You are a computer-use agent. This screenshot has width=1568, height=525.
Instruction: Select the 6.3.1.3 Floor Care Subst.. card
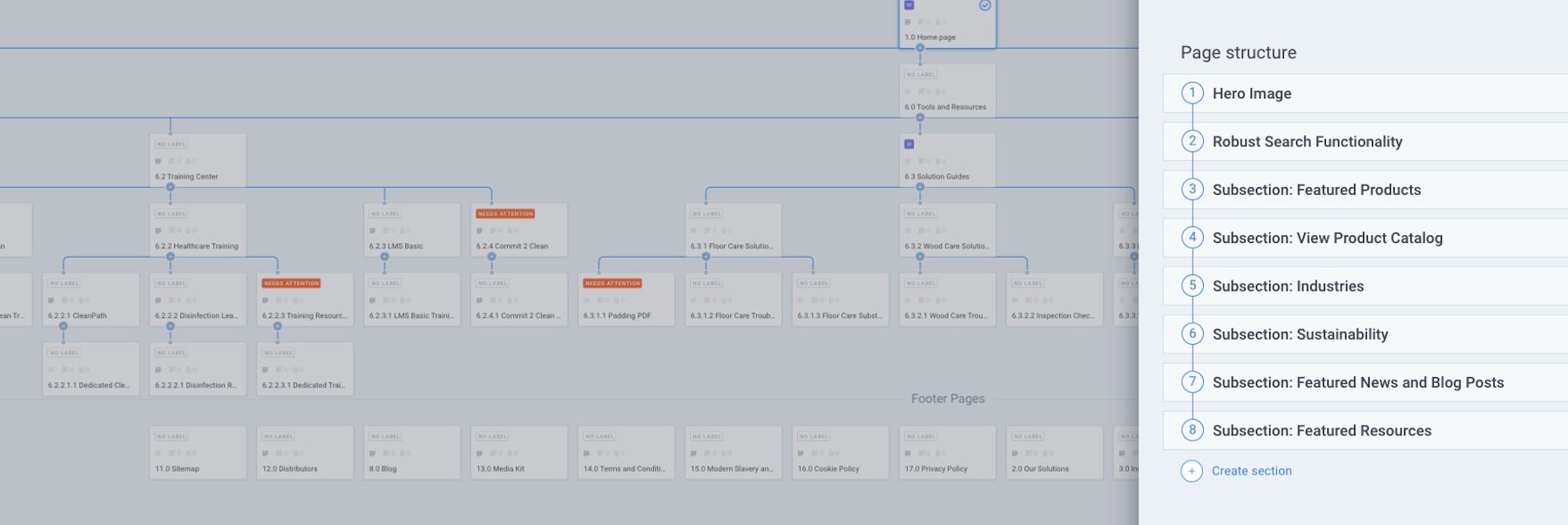[841, 300]
